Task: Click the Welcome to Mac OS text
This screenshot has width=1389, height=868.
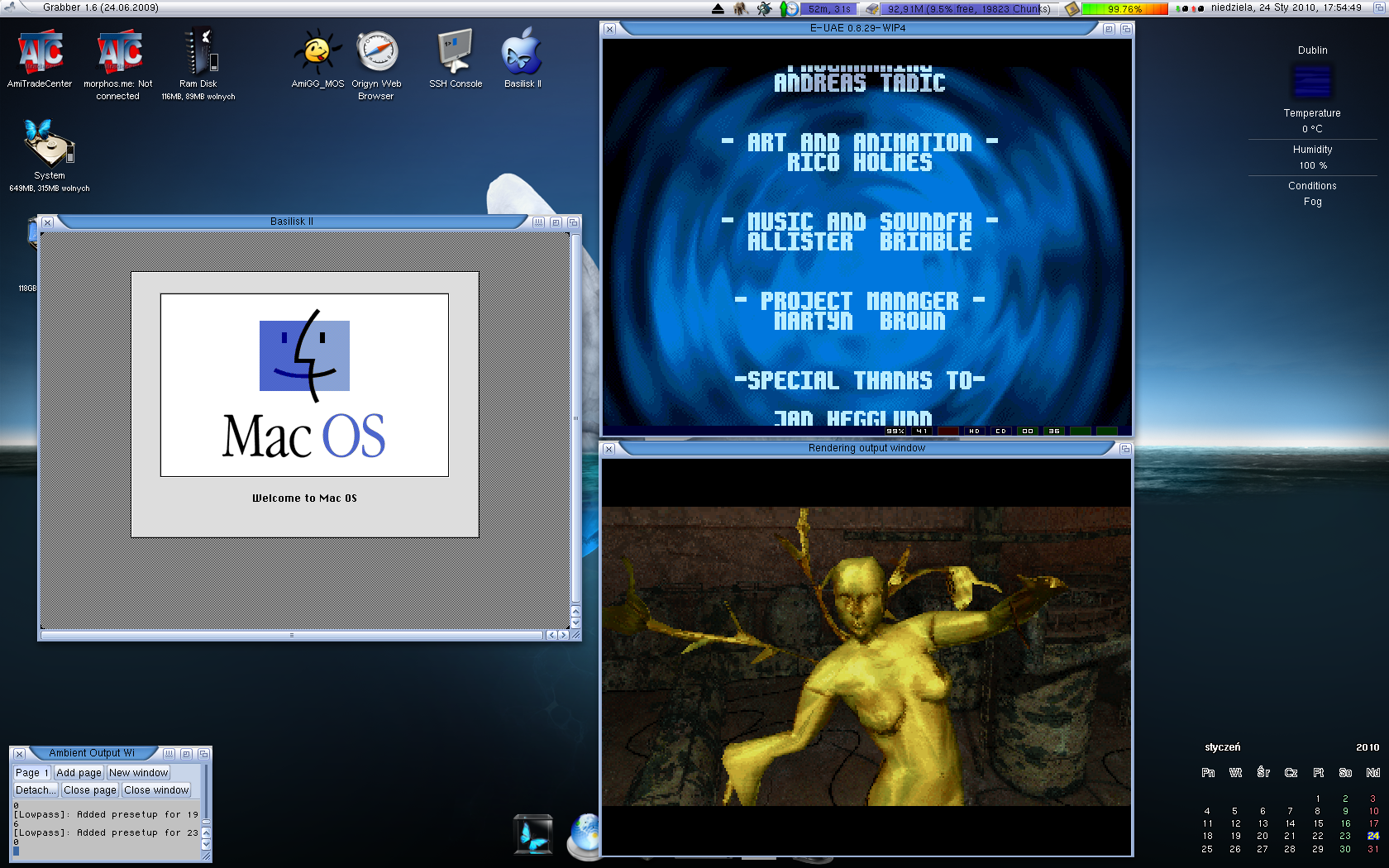Action: pyautogui.click(x=304, y=498)
